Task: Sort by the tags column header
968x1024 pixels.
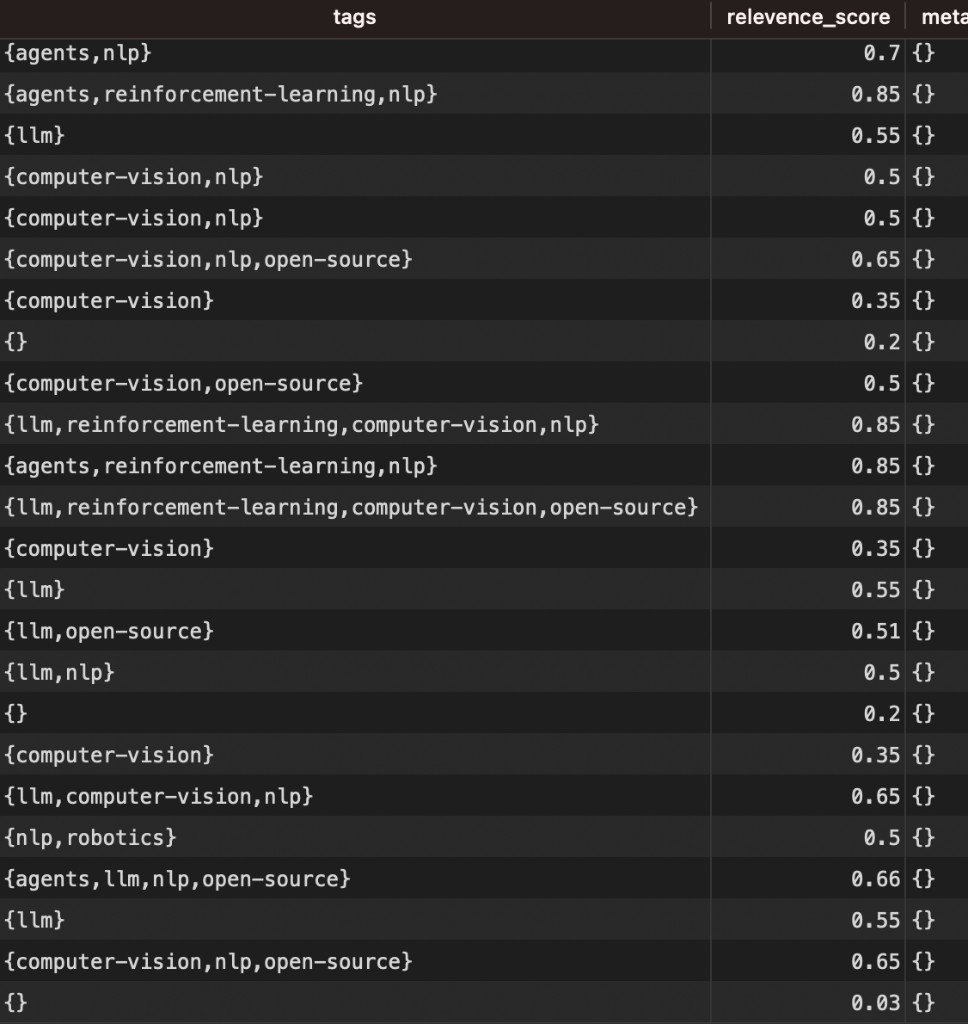Action: coord(355,17)
